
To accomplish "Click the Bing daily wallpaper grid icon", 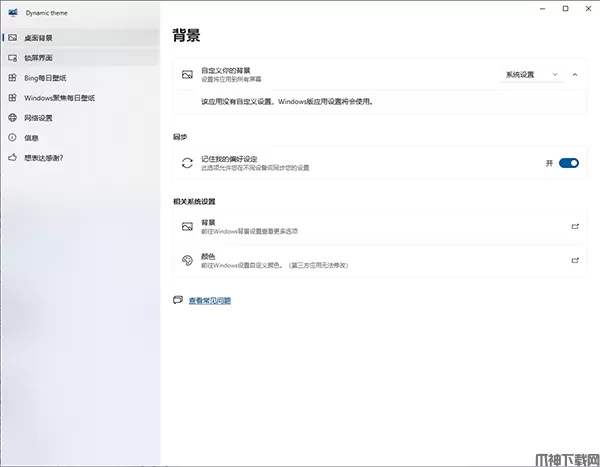I will coord(13,77).
